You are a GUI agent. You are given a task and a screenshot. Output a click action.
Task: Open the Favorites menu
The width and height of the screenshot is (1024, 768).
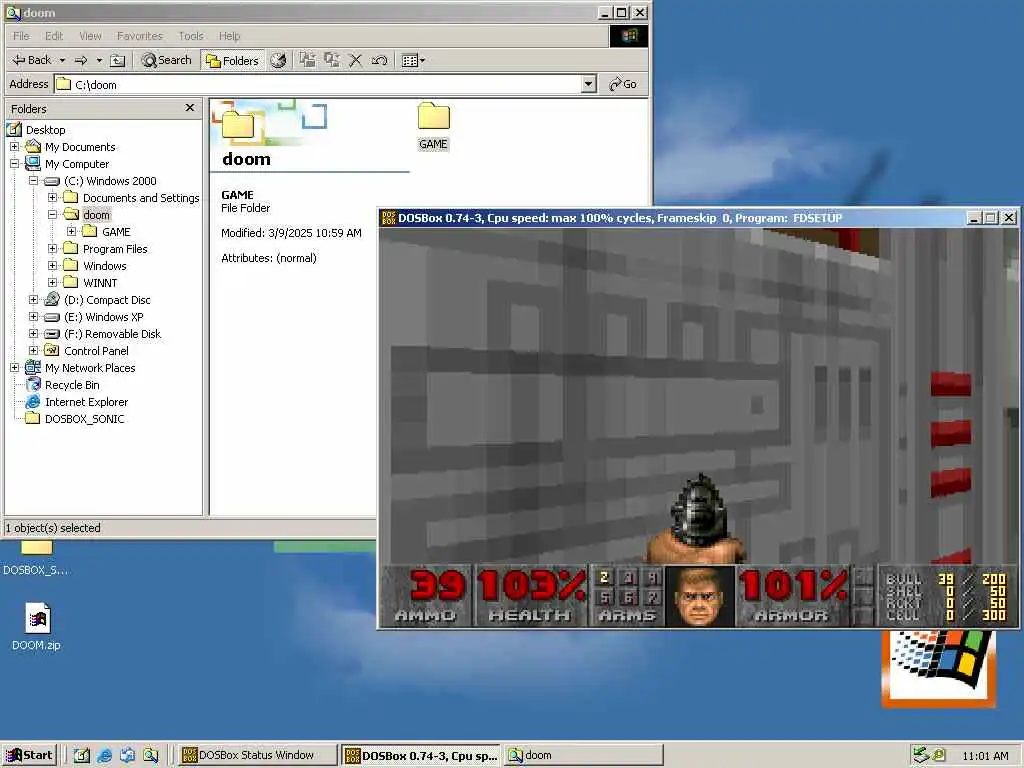point(140,36)
